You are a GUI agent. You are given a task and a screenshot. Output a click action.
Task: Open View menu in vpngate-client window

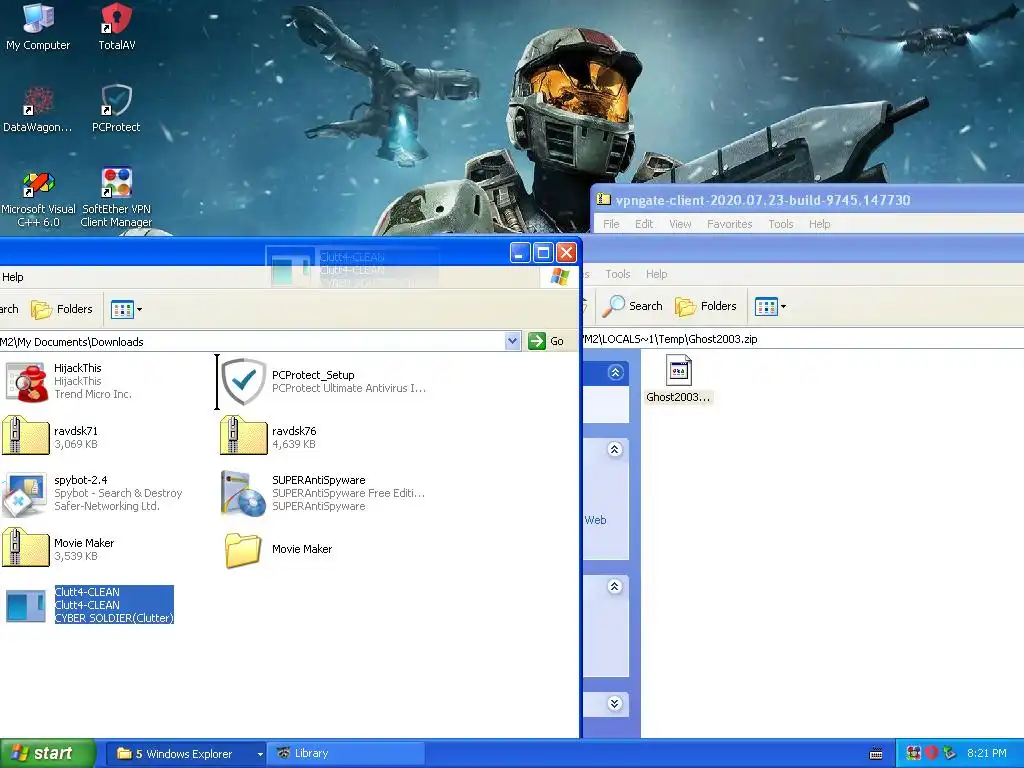[680, 224]
